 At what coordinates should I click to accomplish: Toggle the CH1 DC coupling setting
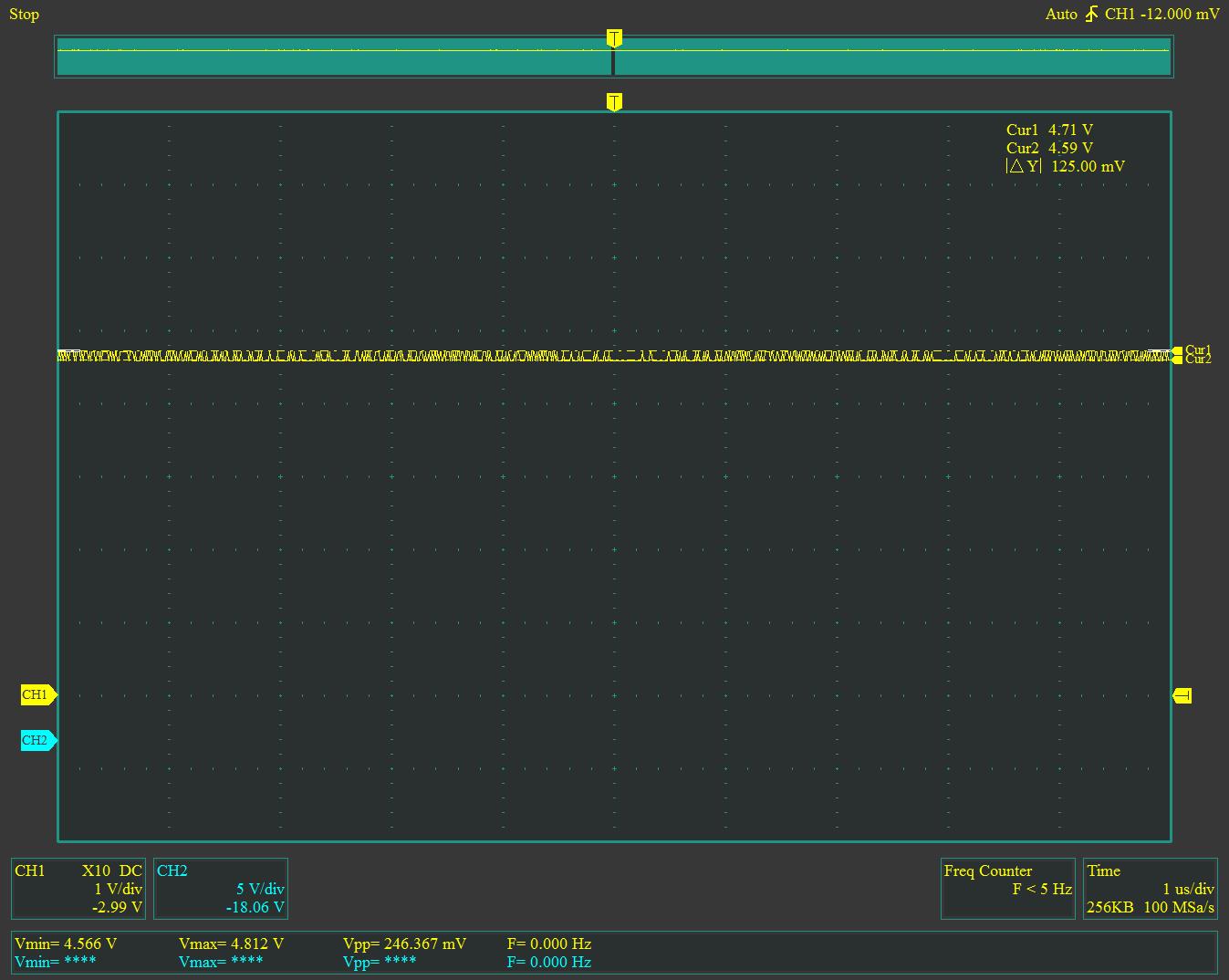[130, 871]
